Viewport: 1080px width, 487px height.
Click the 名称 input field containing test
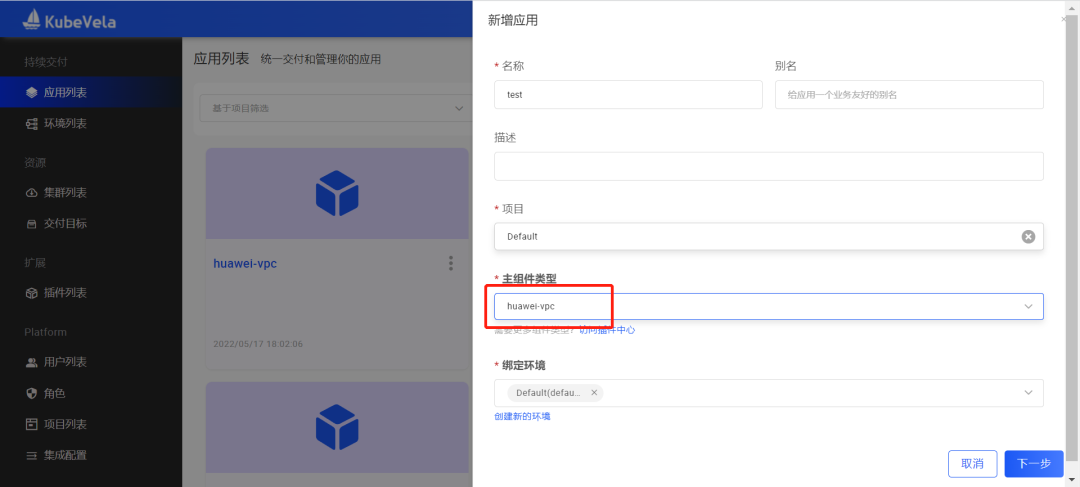tap(628, 94)
